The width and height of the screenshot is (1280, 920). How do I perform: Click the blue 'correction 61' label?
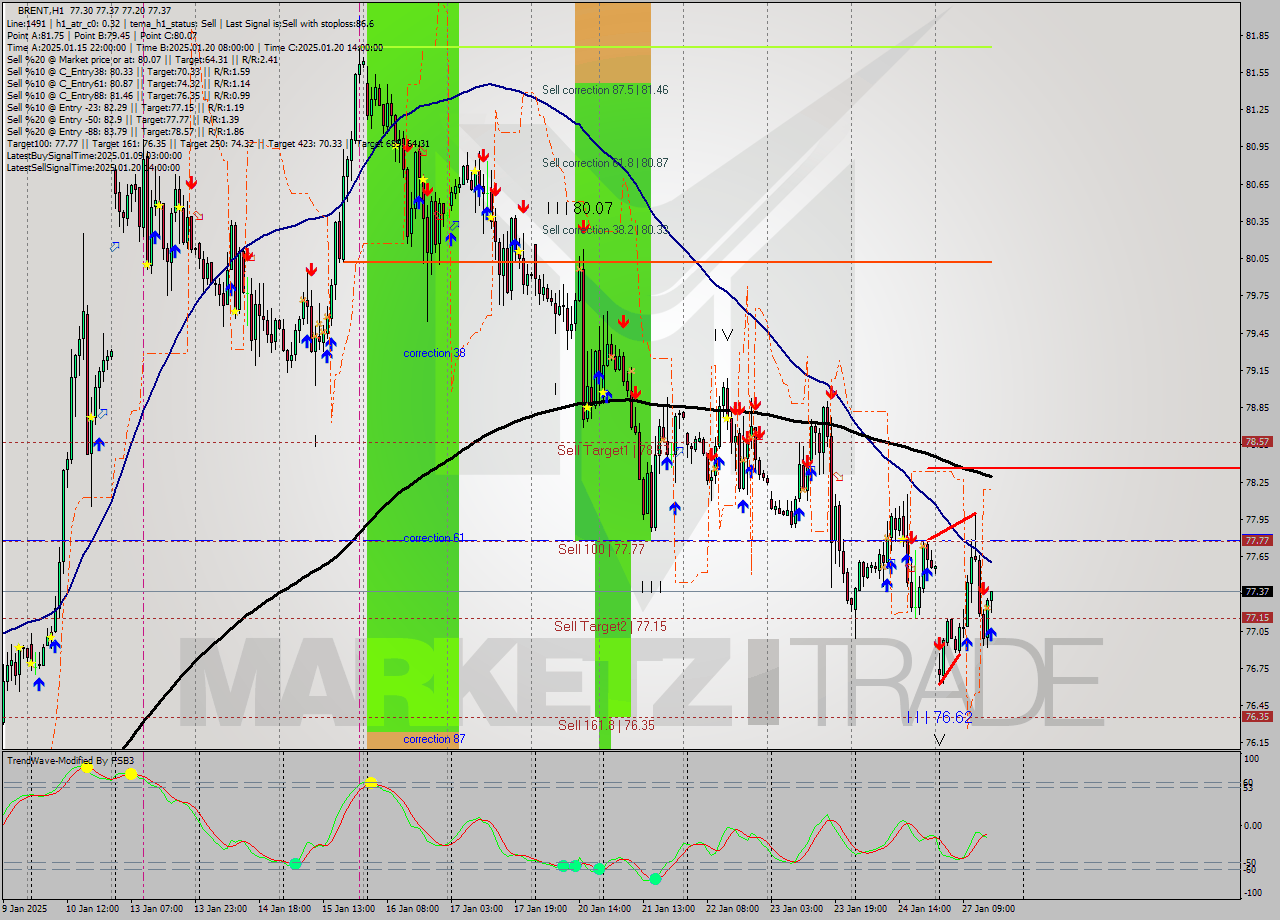(x=434, y=538)
